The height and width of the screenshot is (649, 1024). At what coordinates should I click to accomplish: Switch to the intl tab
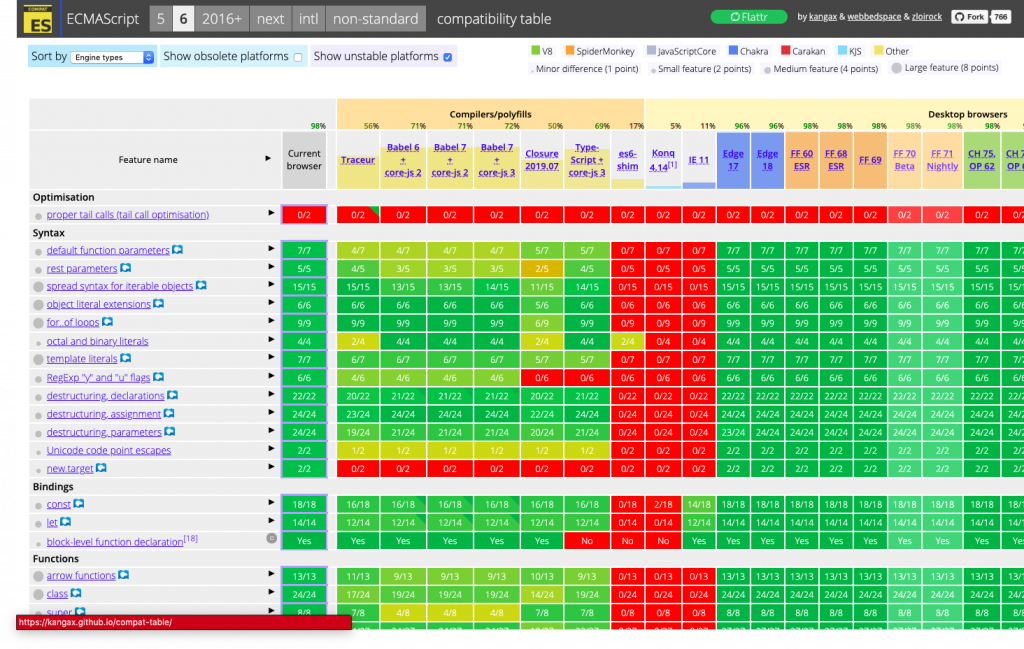(x=308, y=19)
